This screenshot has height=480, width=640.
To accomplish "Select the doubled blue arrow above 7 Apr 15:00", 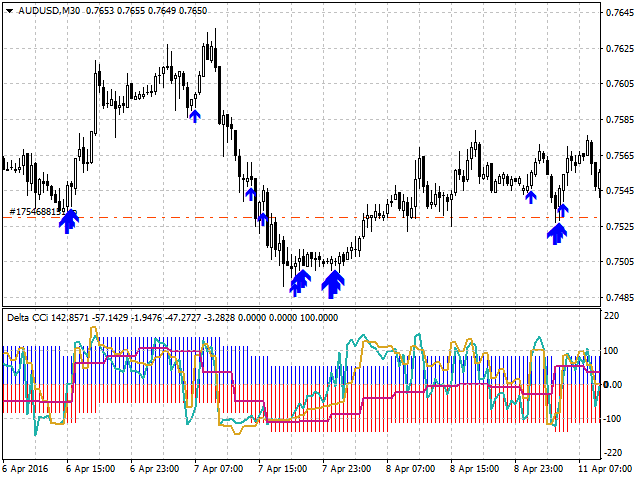I will 298,283.
